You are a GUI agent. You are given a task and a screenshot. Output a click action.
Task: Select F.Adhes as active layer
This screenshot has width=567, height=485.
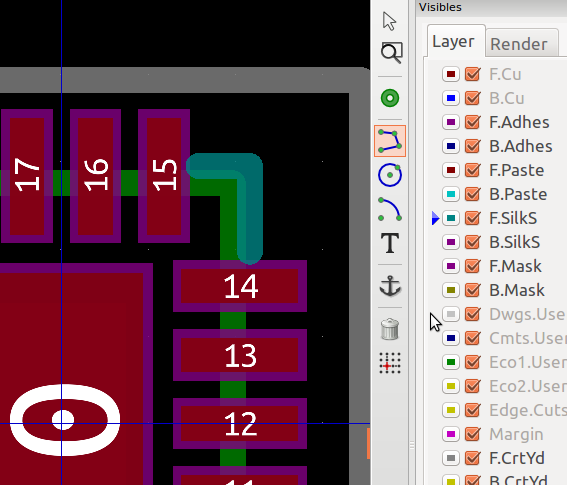pos(519,122)
